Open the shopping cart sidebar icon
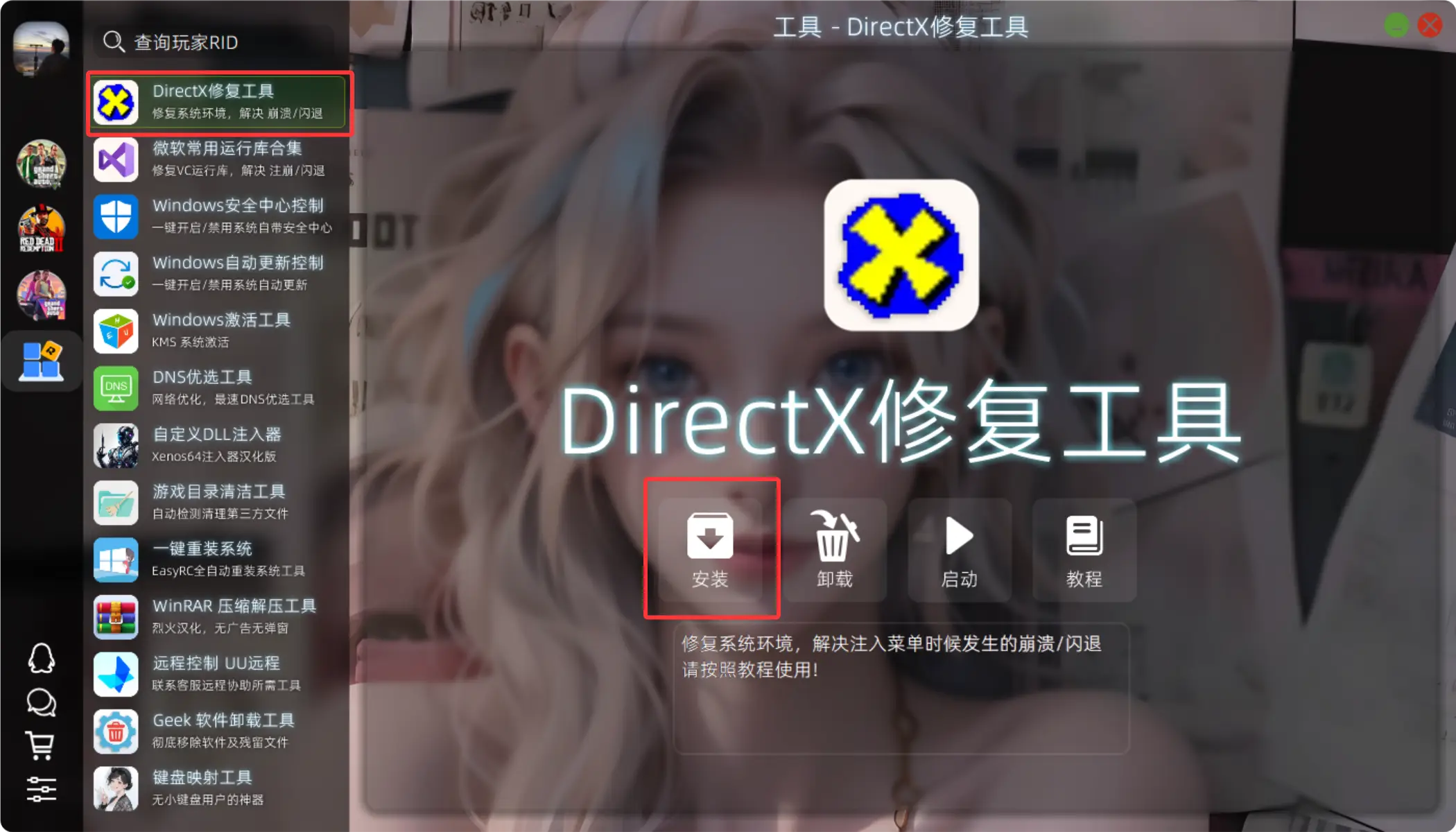 40,745
